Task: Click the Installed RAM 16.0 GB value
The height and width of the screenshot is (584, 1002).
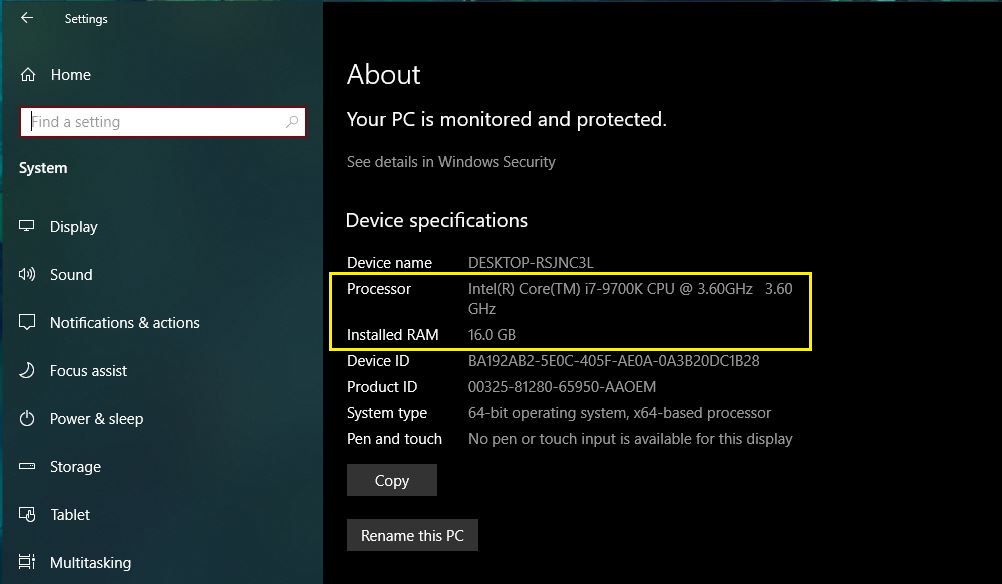Action: click(492, 335)
